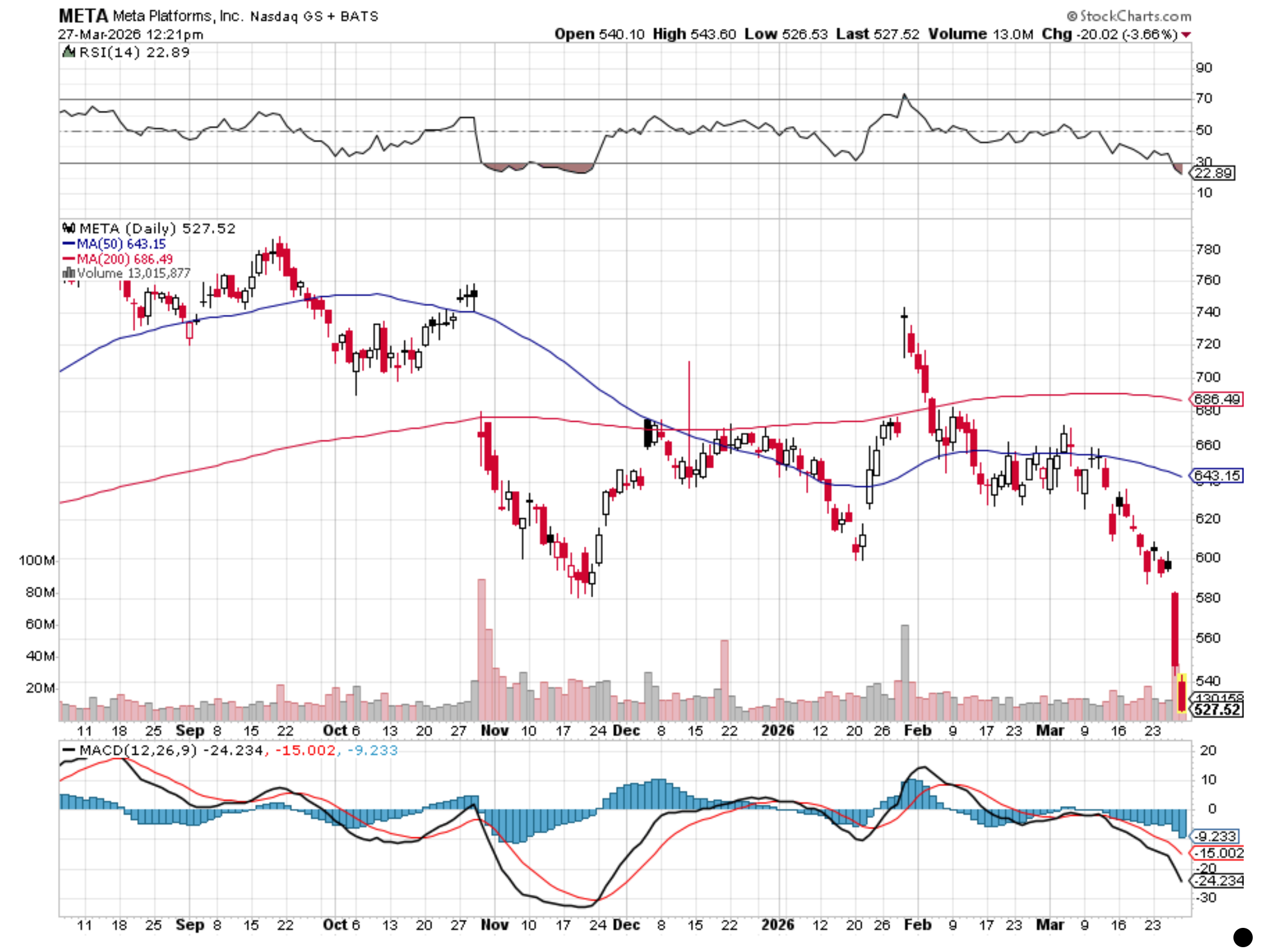Click the 527.52 last price flag
1266x952 pixels.
click(x=1217, y=709)
